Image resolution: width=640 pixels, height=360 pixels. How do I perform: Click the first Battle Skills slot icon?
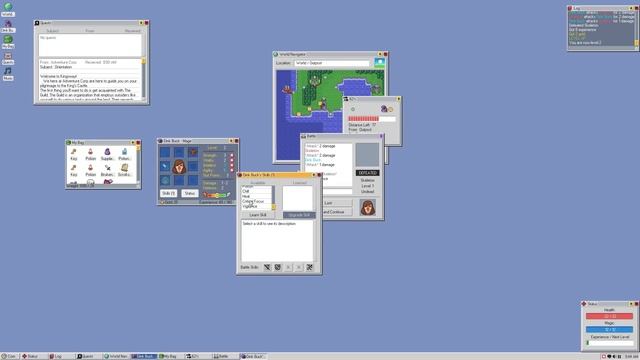coord(267,267)
